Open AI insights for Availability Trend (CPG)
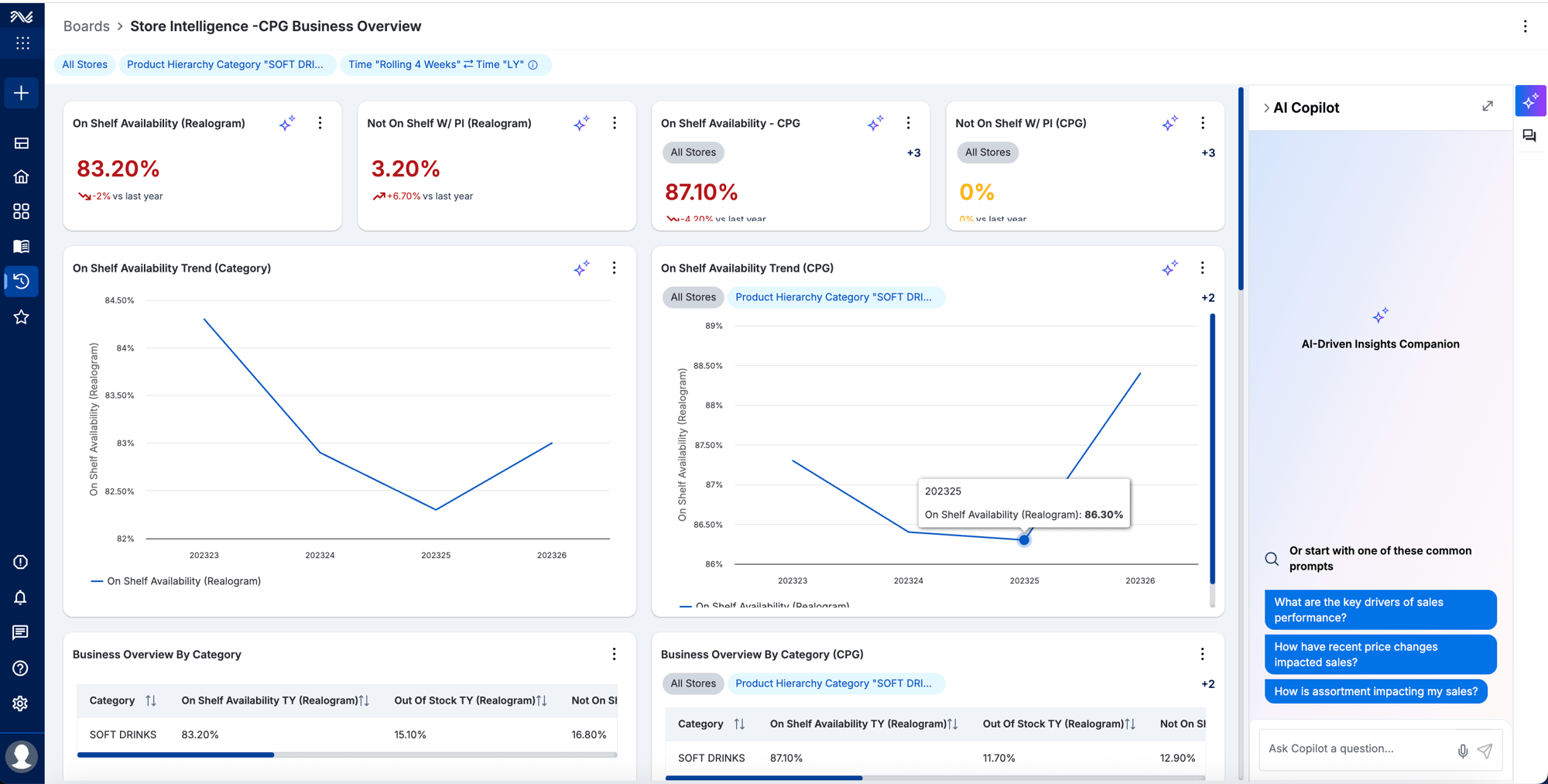This screenshot has height=784, width=1548. point(1170,268)
